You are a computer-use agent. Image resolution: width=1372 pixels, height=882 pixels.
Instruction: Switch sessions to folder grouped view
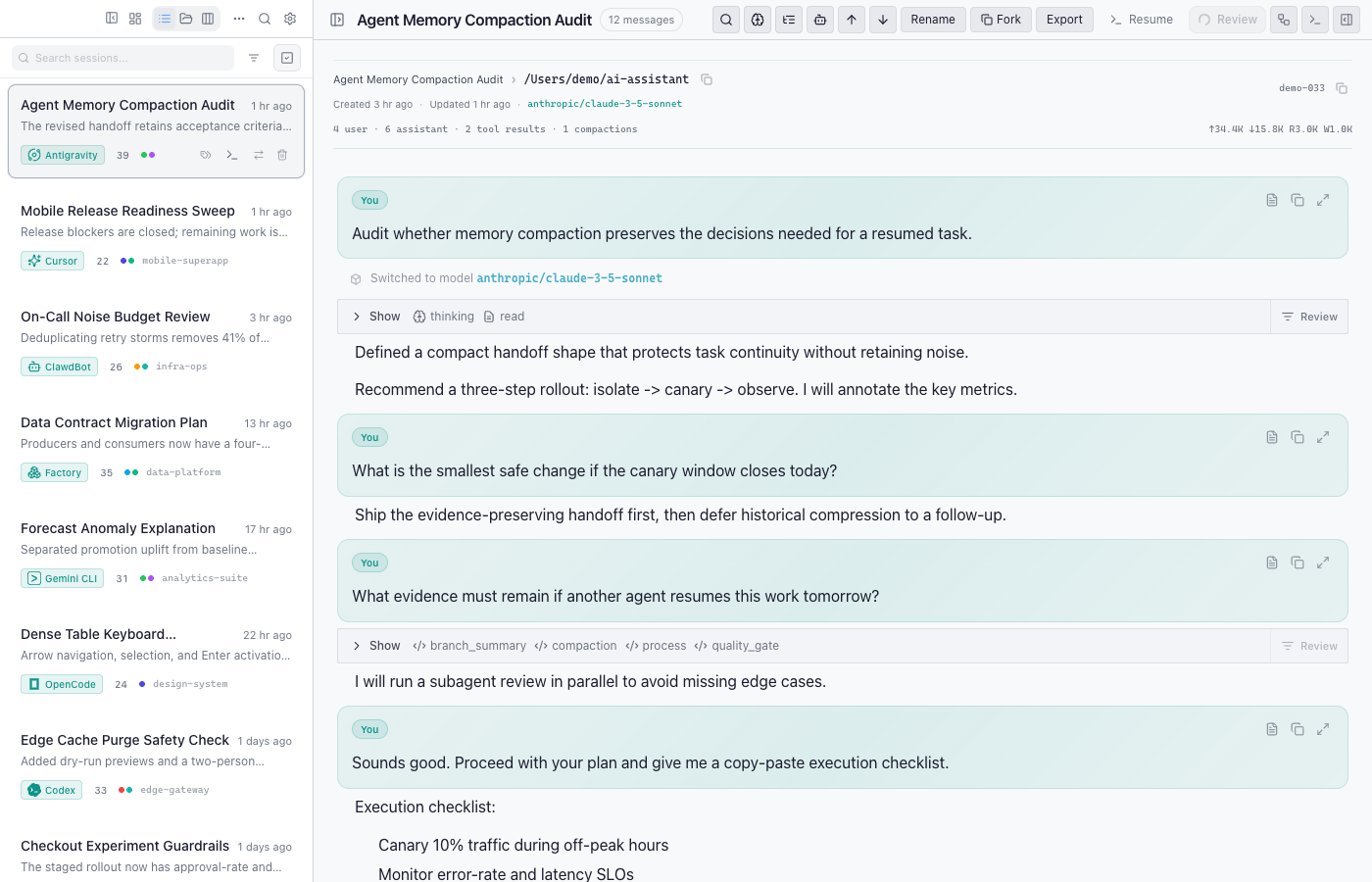(x=186, y=19)
